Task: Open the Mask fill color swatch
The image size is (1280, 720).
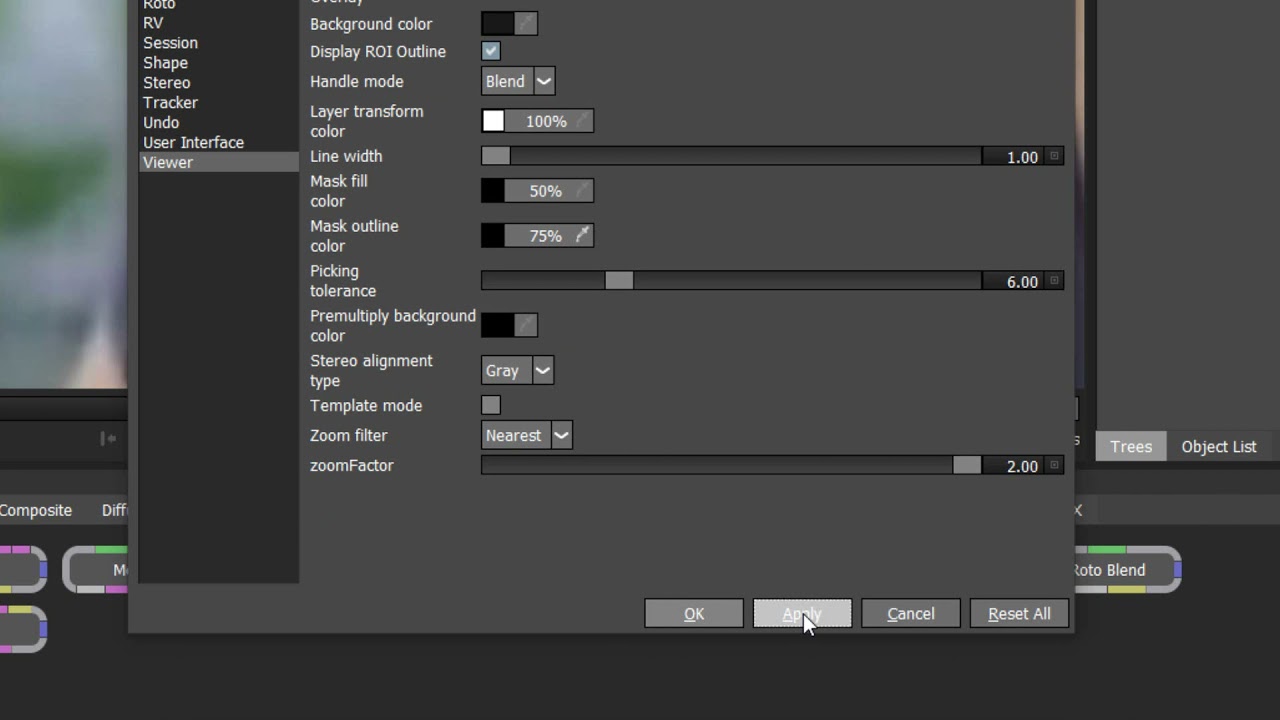Action: (x=493, y=191)
